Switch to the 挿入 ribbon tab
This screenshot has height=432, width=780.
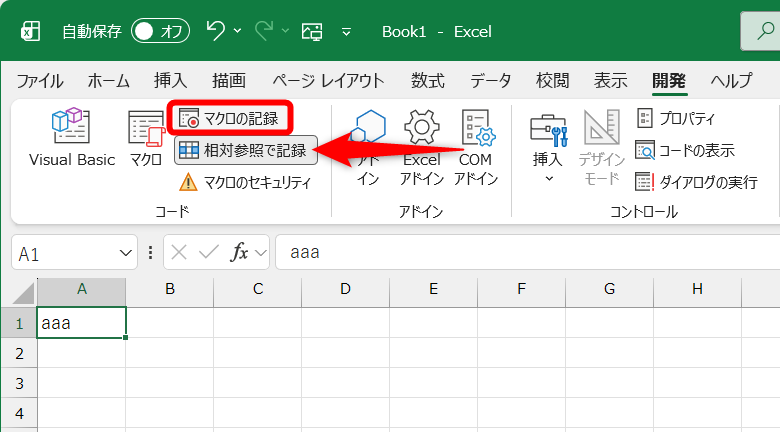[171, 80]
